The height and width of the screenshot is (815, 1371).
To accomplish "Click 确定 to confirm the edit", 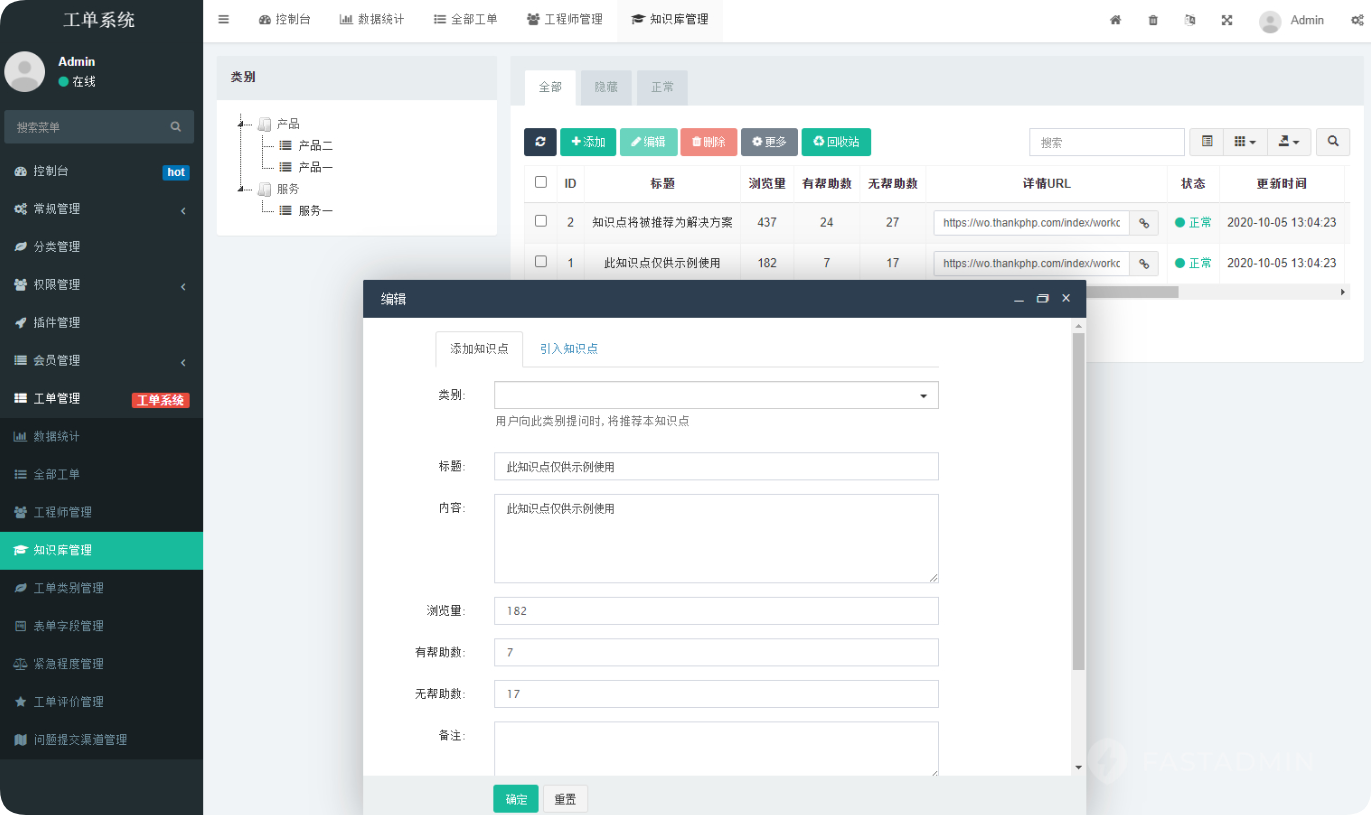I will coord(515,799).
